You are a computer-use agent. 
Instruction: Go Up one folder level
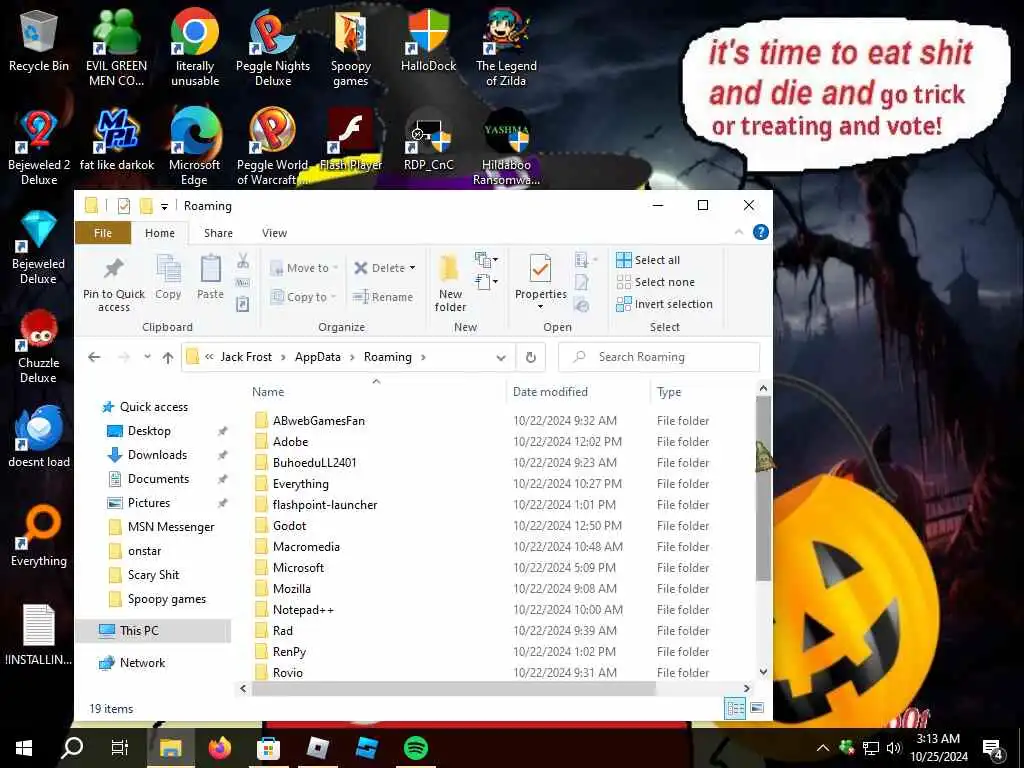tap(168, 357)
